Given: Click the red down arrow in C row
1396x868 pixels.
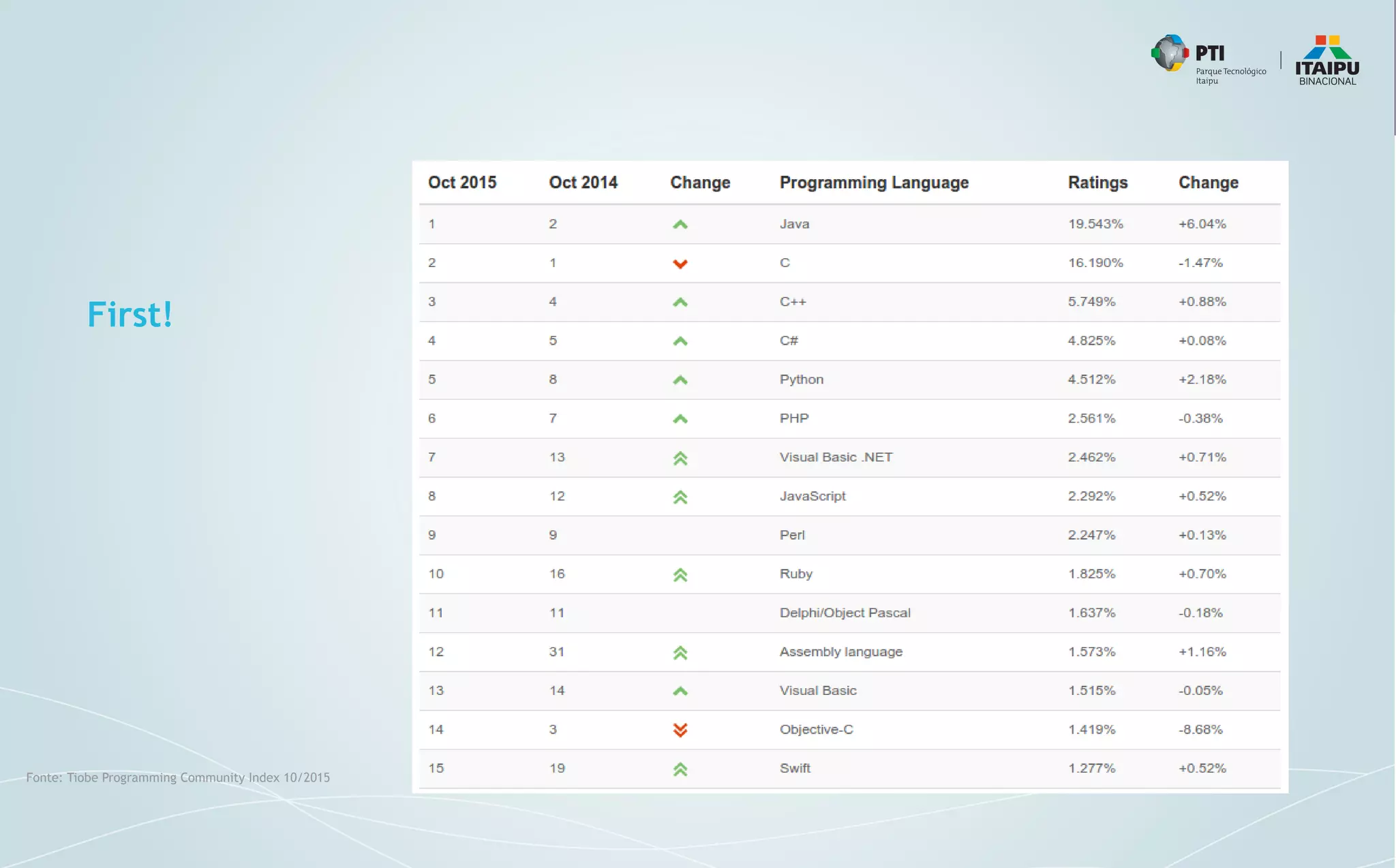Looking at the screenshot, I should [680, 264].
